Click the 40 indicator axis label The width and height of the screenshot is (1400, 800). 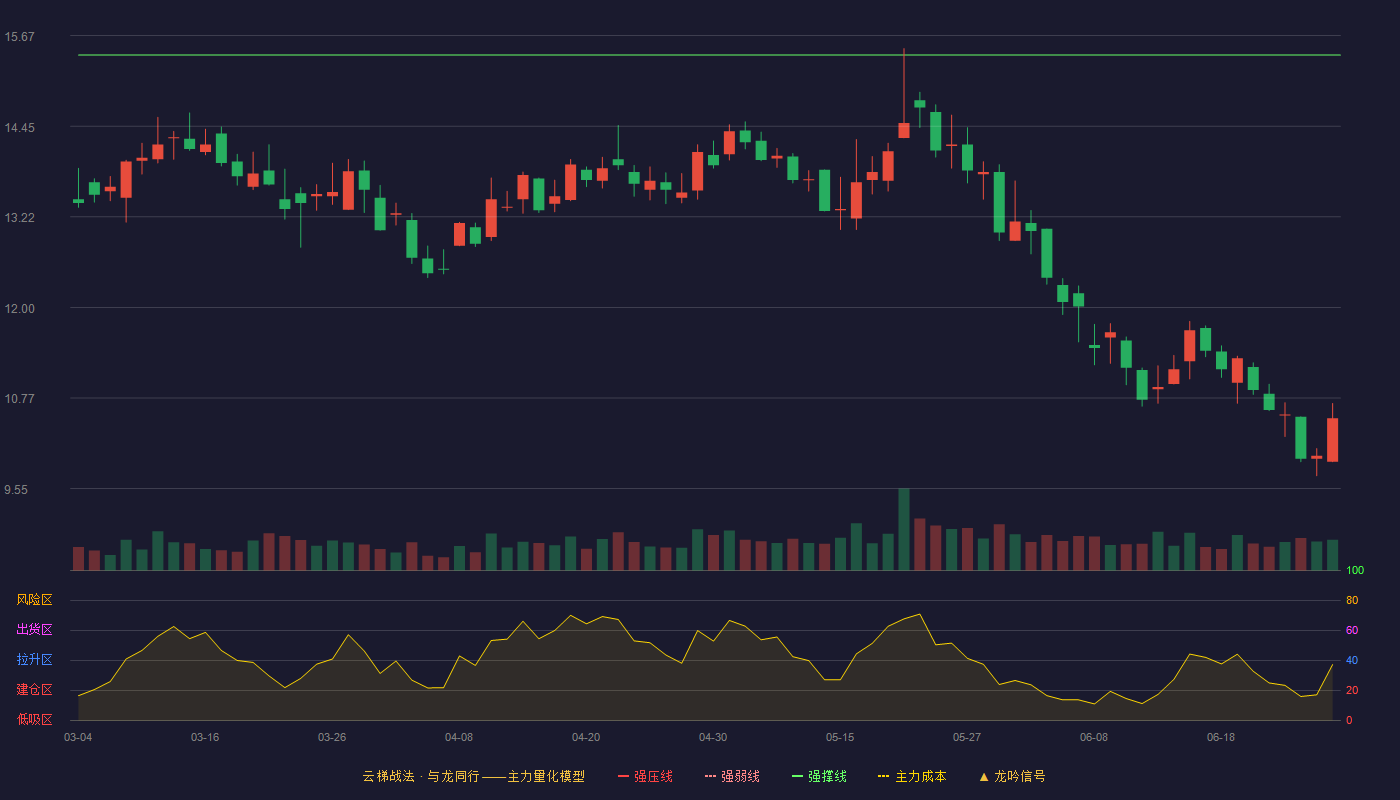(1352, 661)
